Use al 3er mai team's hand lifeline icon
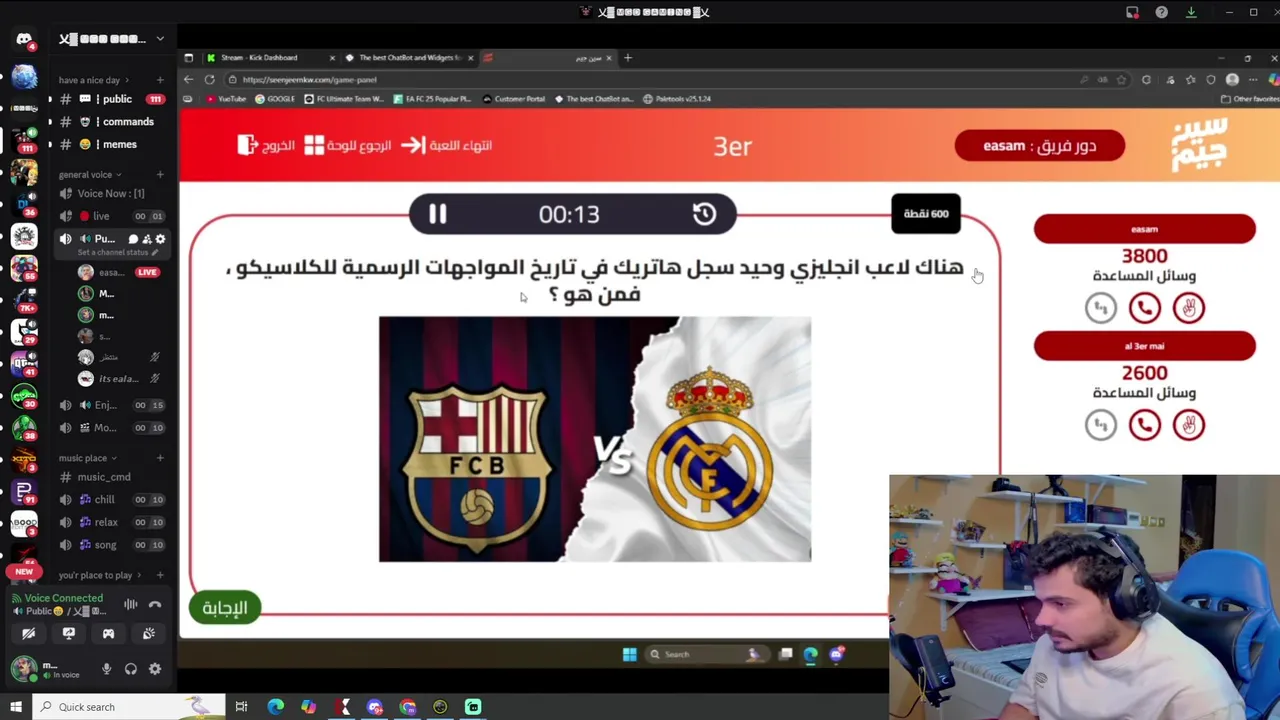The image size is (1280, 720). (1188, 425)
